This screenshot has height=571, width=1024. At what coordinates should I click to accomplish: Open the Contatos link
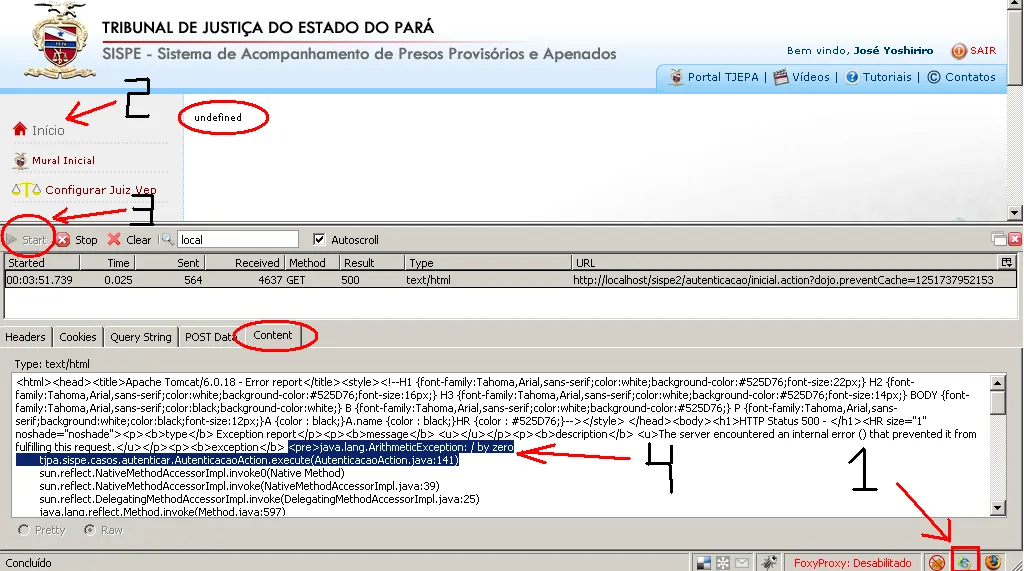point(961,77)
